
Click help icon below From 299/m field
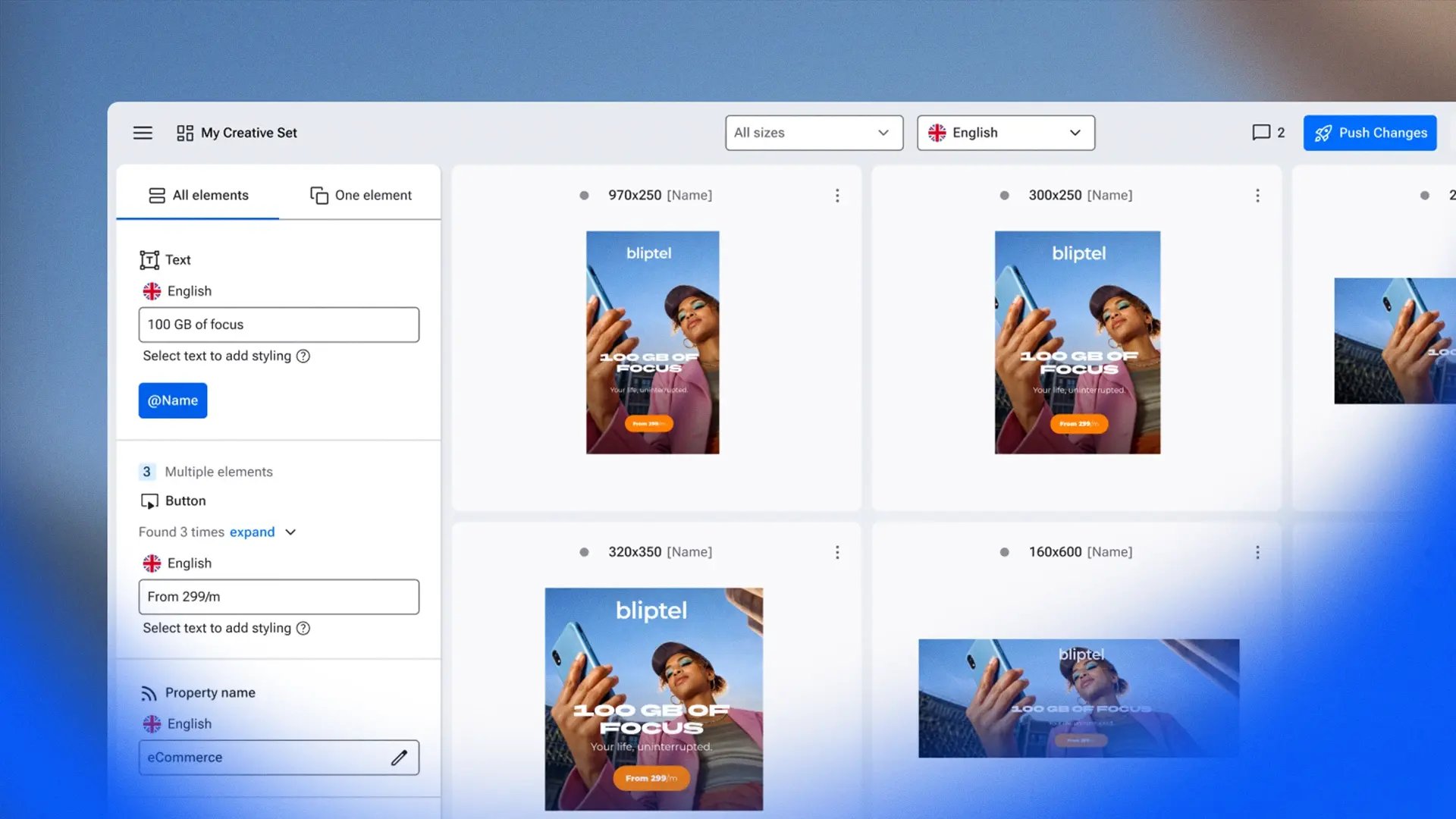click(x=303, y=629)
